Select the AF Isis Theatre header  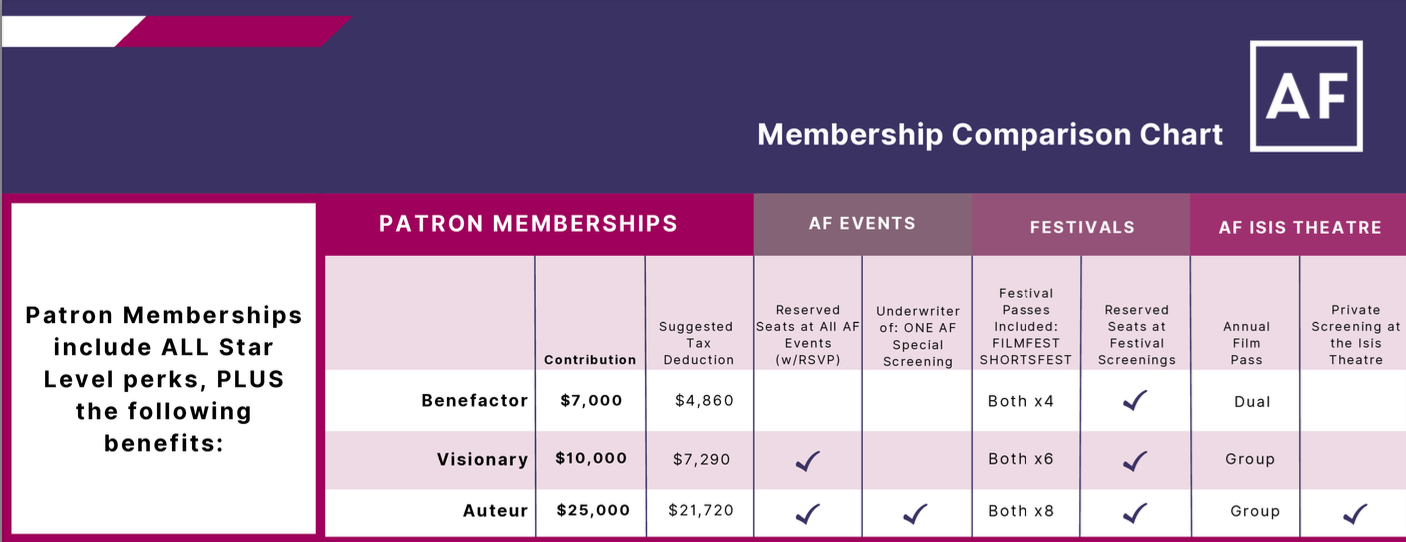pos(1299,227)
